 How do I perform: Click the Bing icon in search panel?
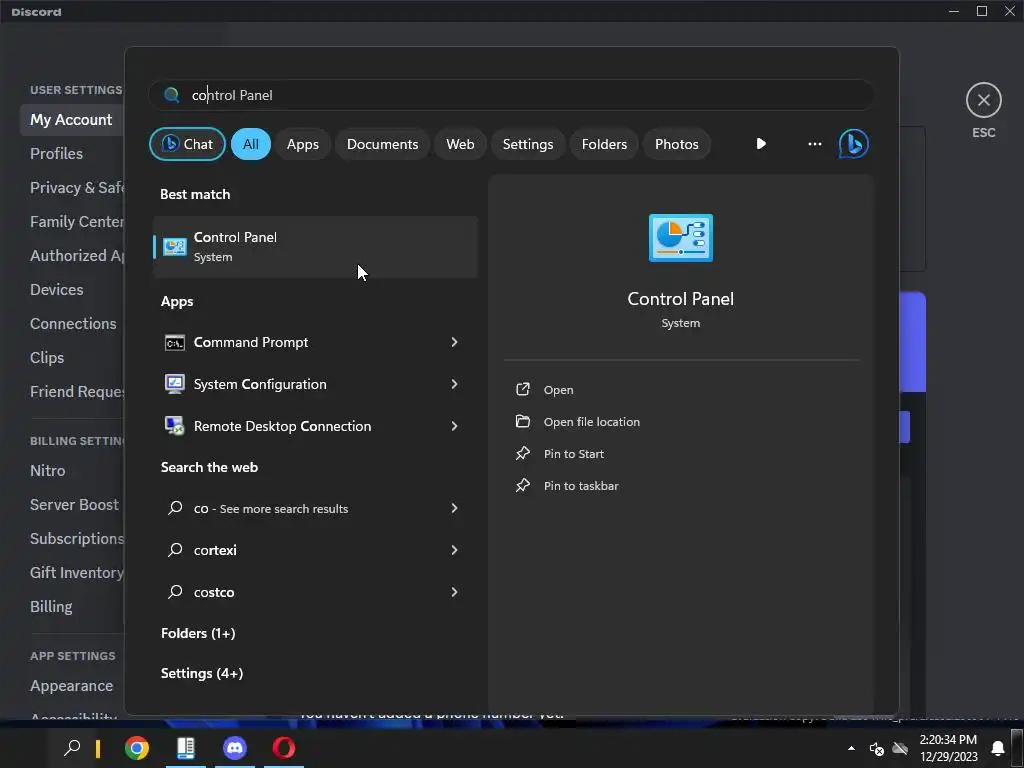[853, 144]
